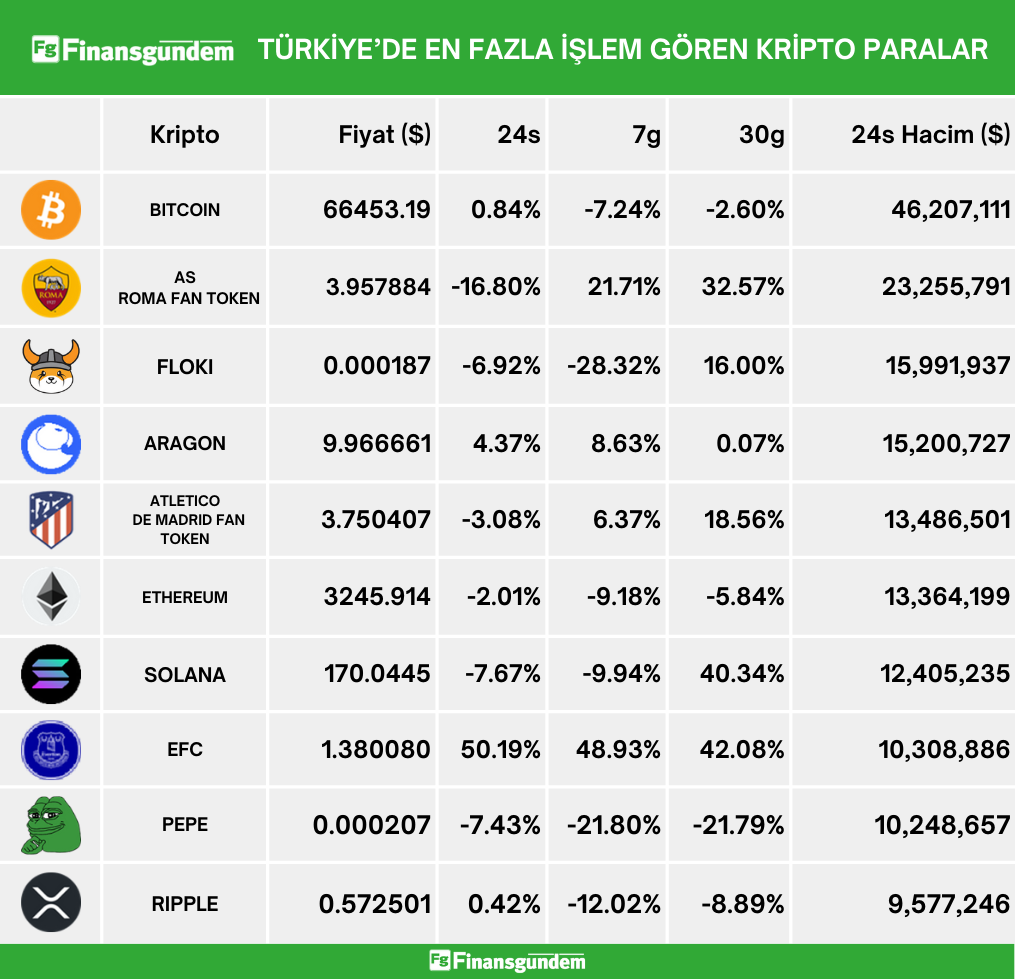Select the Ethereum diamond icon
The image size is (1015, 979).
coord(51,598)
